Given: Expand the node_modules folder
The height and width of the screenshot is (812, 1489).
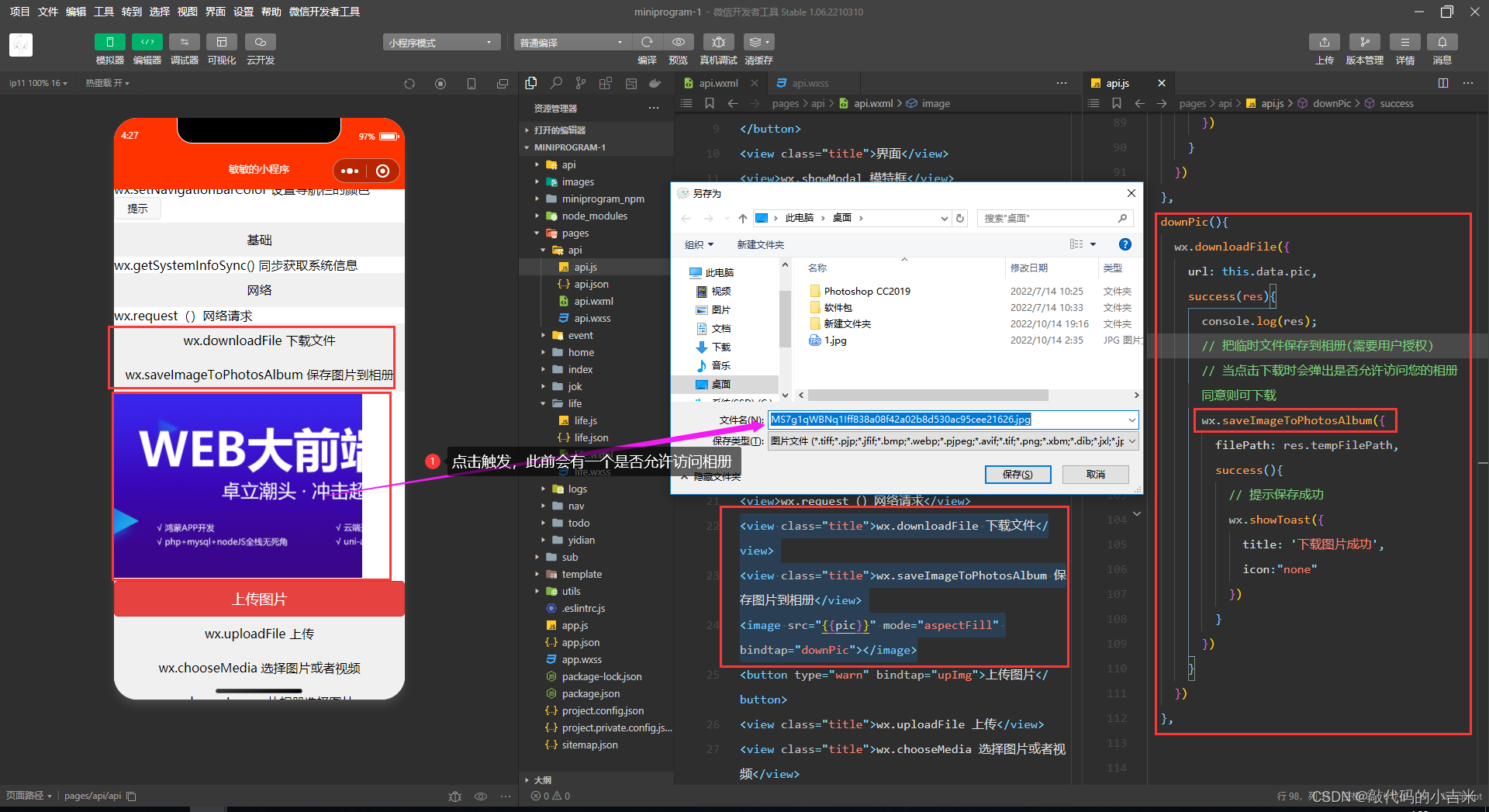Looking at the screenshot, I should point(594,216).
